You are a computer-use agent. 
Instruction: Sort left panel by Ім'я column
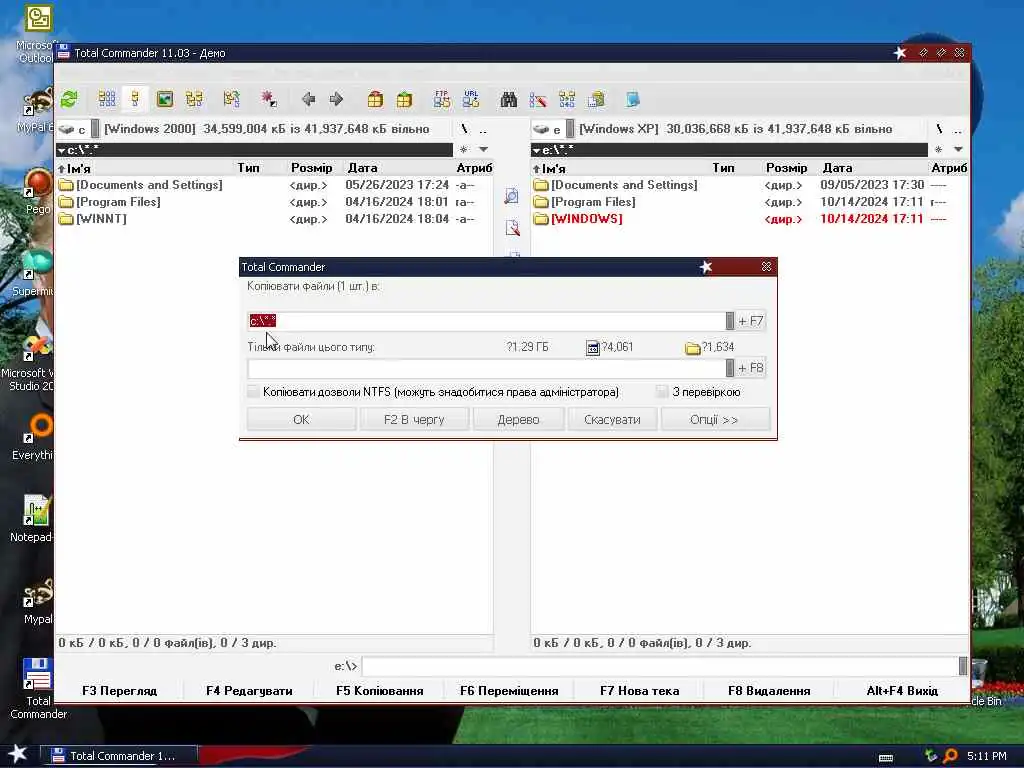[x=147, y=168]
